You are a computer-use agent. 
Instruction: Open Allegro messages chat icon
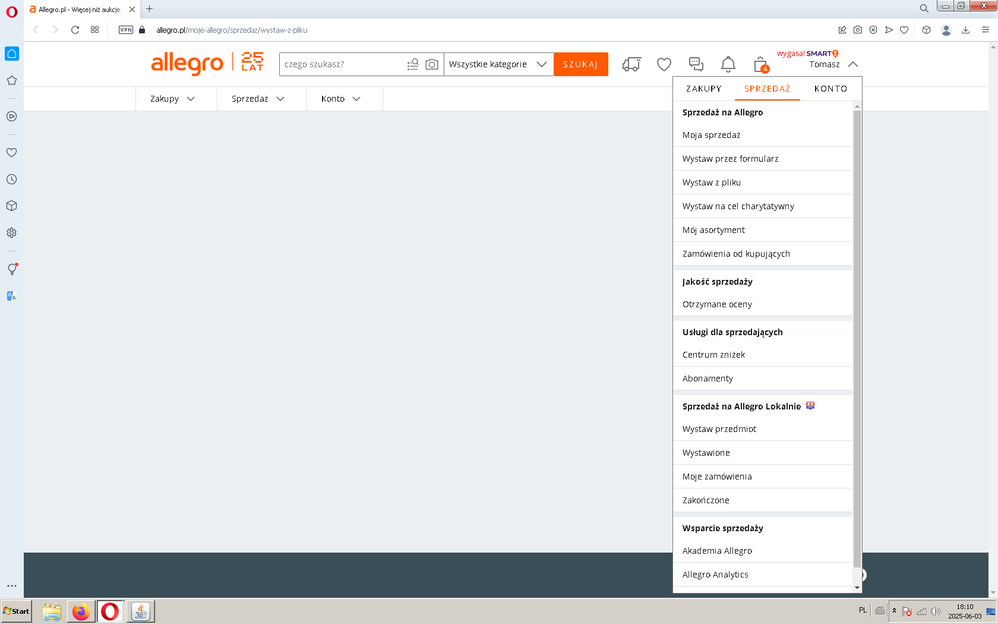pyautogui.click(x=696, y=64)
